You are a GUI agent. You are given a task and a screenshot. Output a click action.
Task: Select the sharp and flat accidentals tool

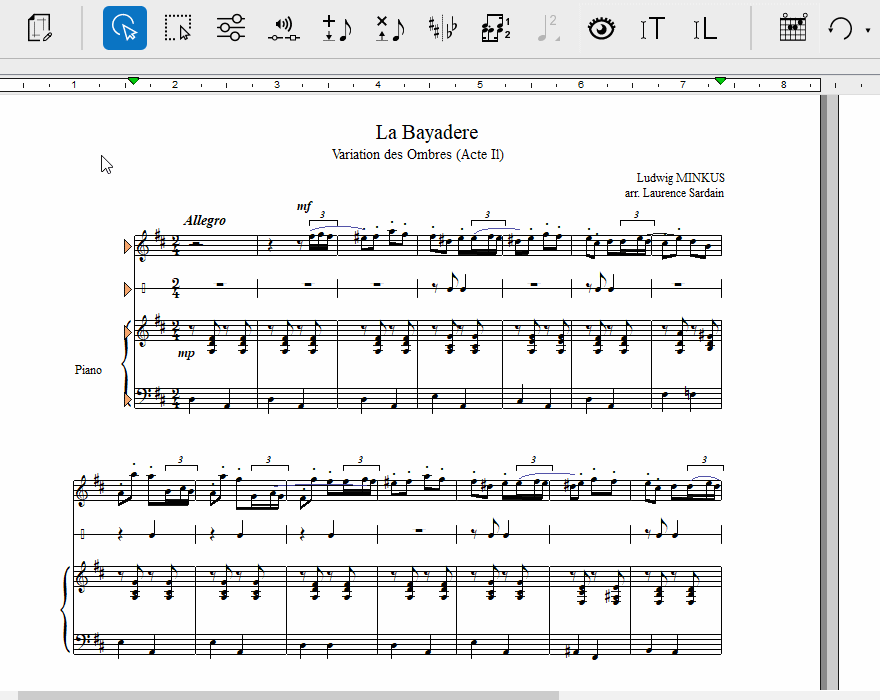click(x=443, y=29)
